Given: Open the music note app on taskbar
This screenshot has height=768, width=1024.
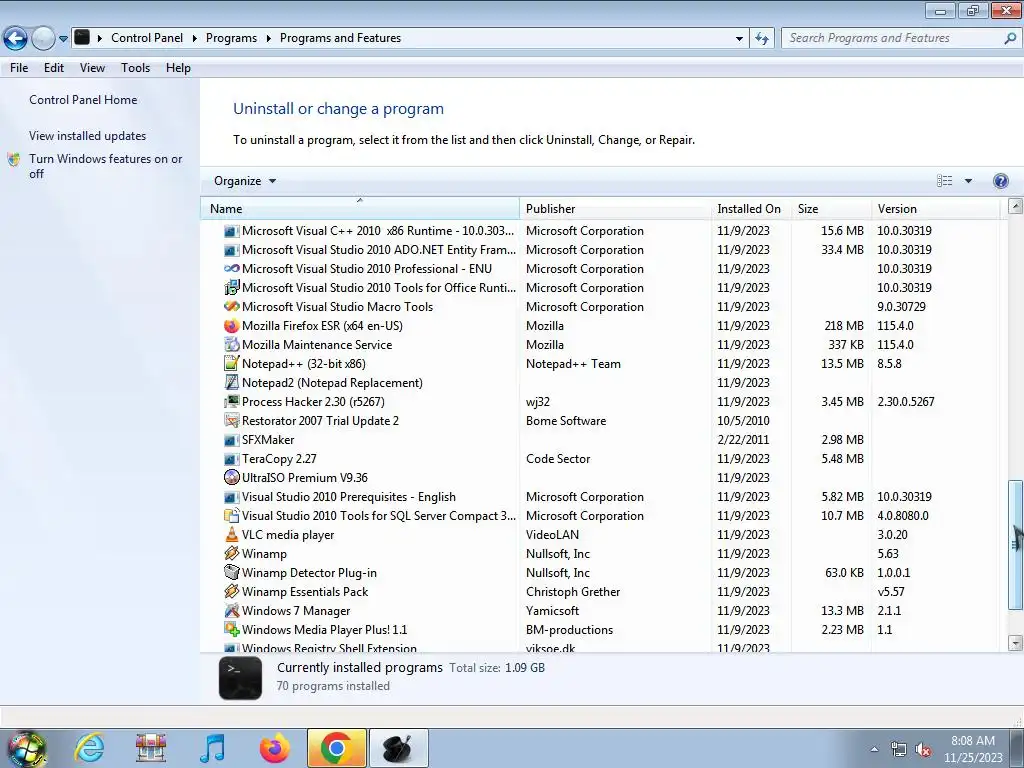Looking at the screenshot, I should coord(212,748).
